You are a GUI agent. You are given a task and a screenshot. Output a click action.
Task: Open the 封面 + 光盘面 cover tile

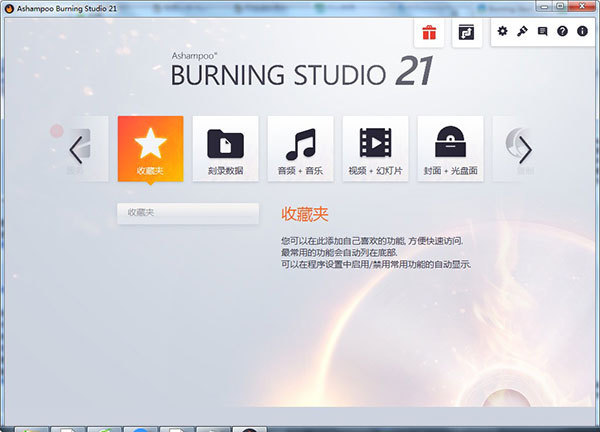pos(450,148)
